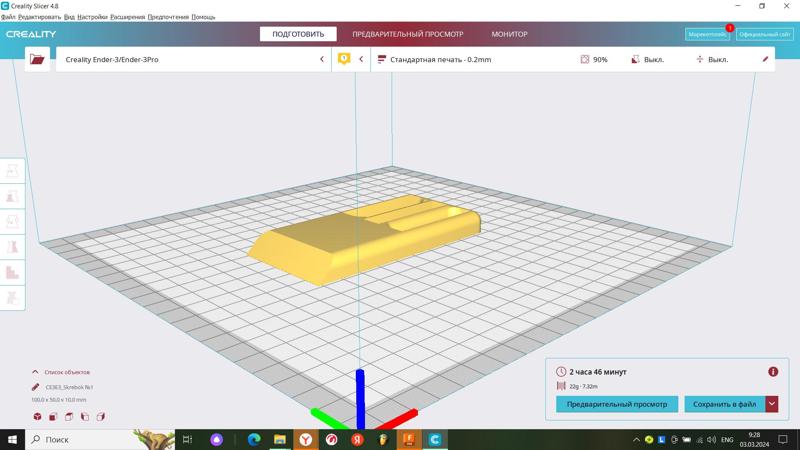Click Сохранить в файл button

[x=724, y=404]
